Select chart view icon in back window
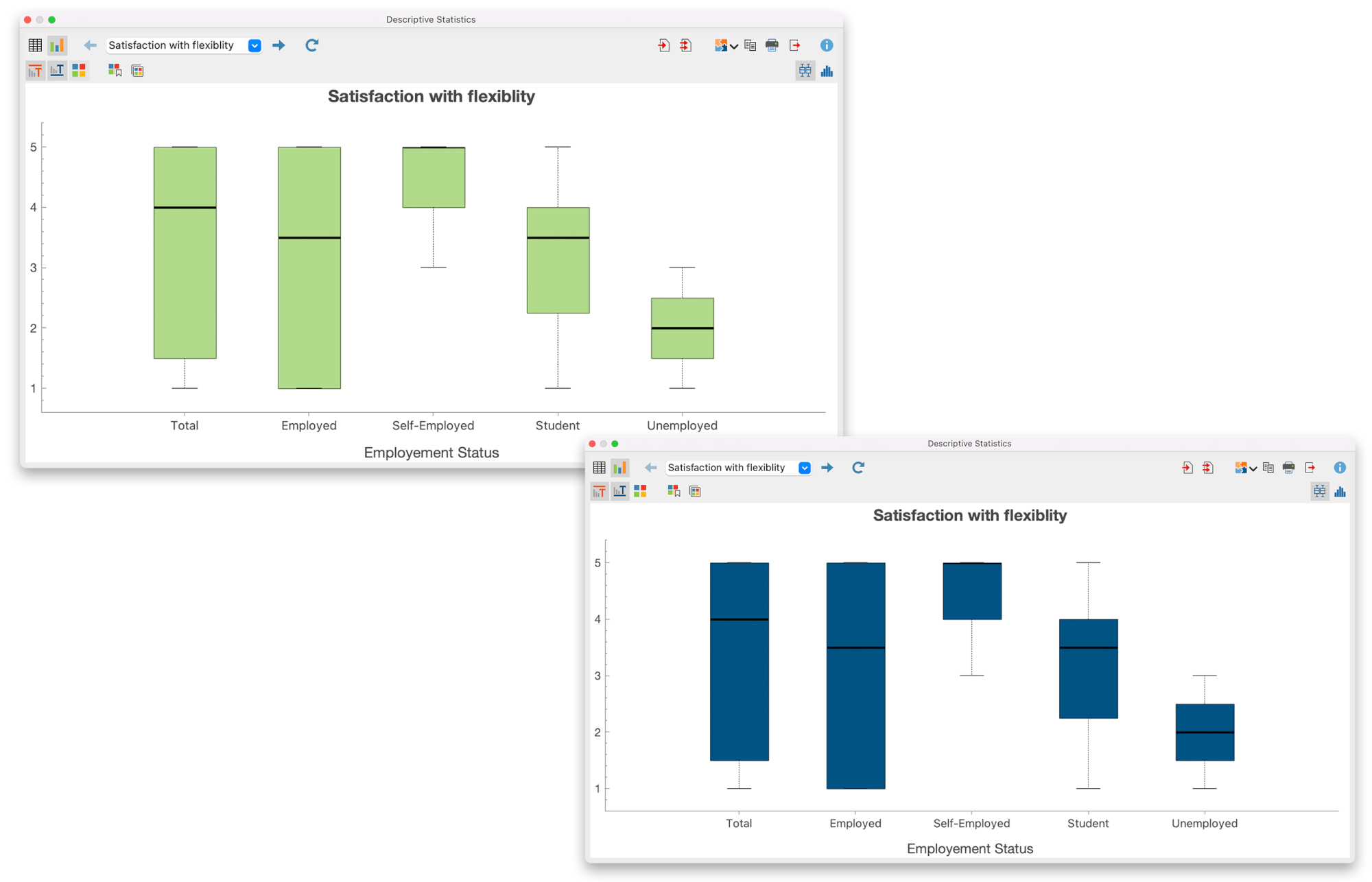Viewport: 1372px width, 882px height. (x=58, y=45)
